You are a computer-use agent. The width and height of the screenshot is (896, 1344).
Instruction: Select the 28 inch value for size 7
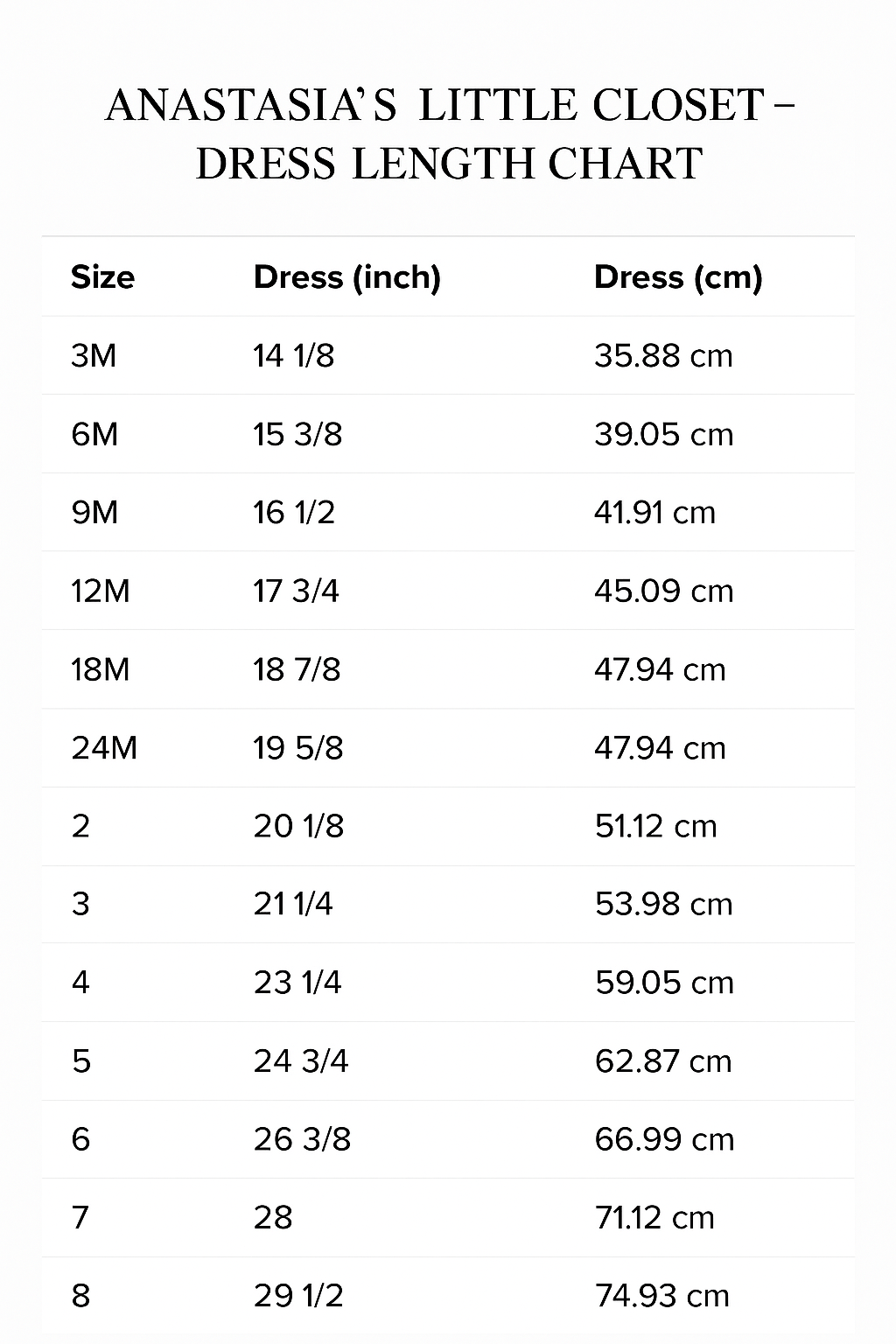273,1217
